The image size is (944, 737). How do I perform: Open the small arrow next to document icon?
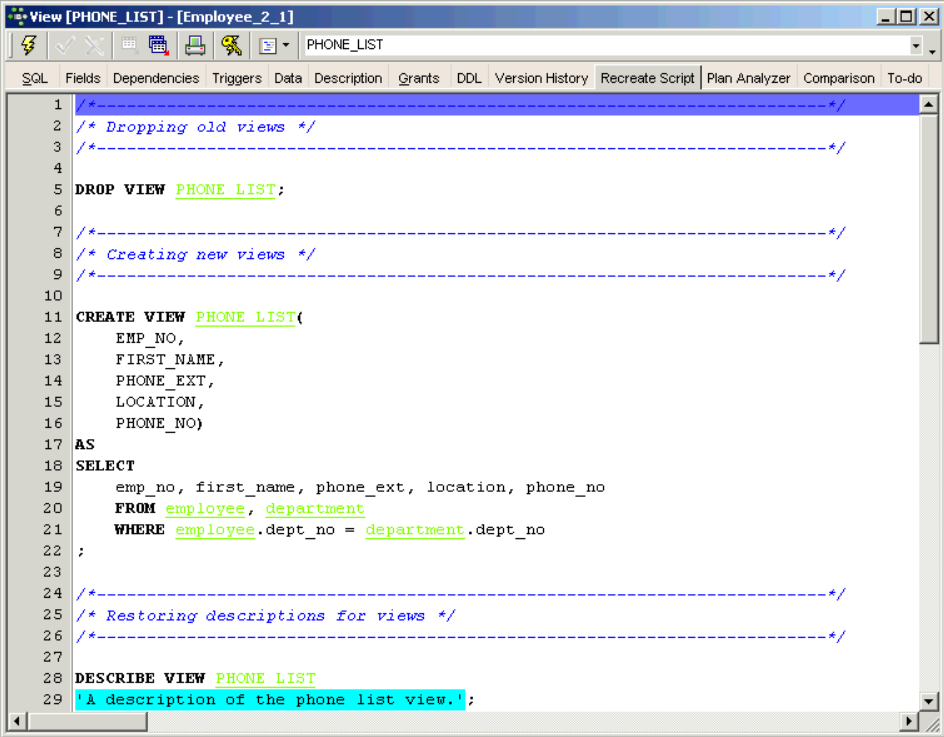tap(285, 45)
